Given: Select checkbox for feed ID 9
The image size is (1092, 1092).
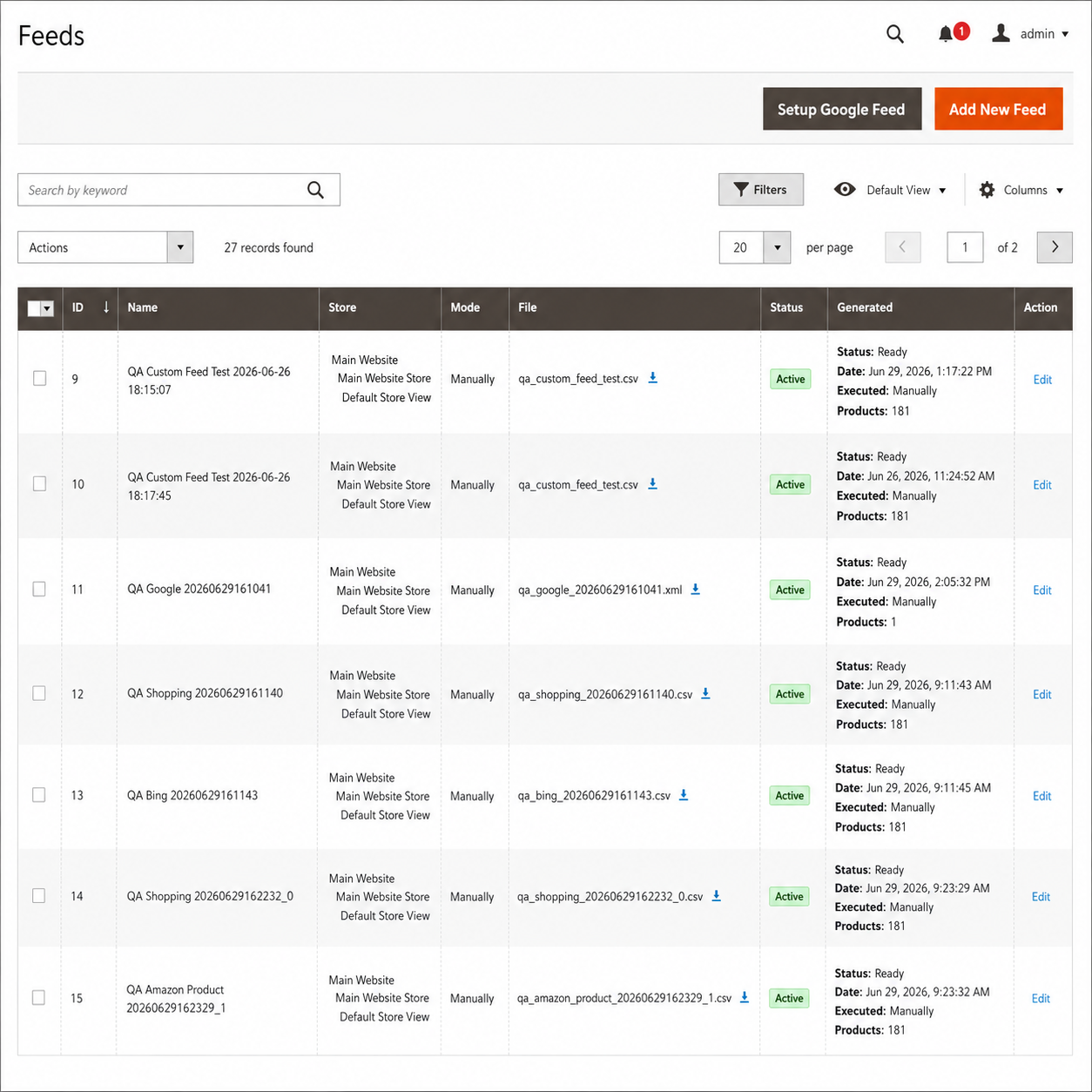Looking at the screenshot, I should click(x=40, y=378).
